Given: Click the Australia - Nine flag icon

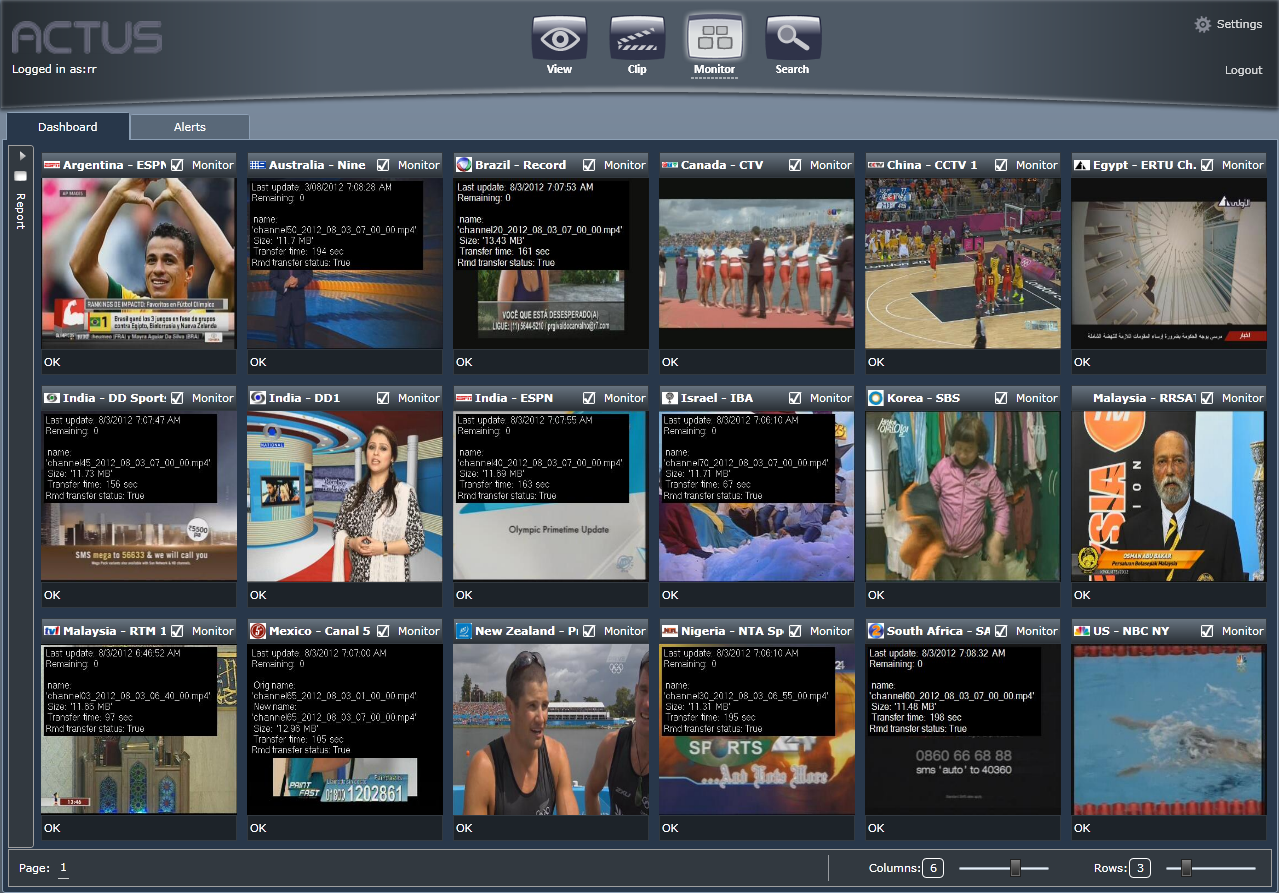Looking at the screenshot, I should [258, 165].
